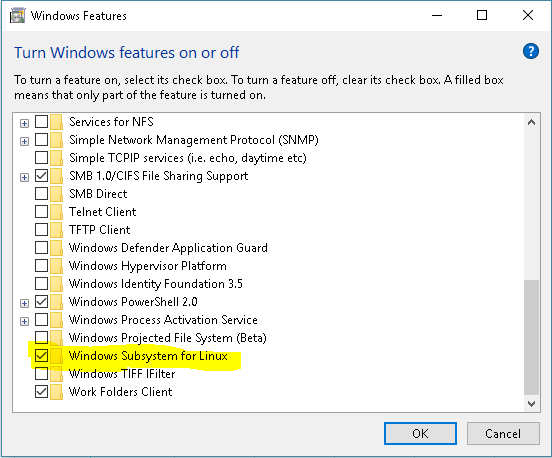Click the folder icon beside Windows Subsystem for Linux

(56, 356)
